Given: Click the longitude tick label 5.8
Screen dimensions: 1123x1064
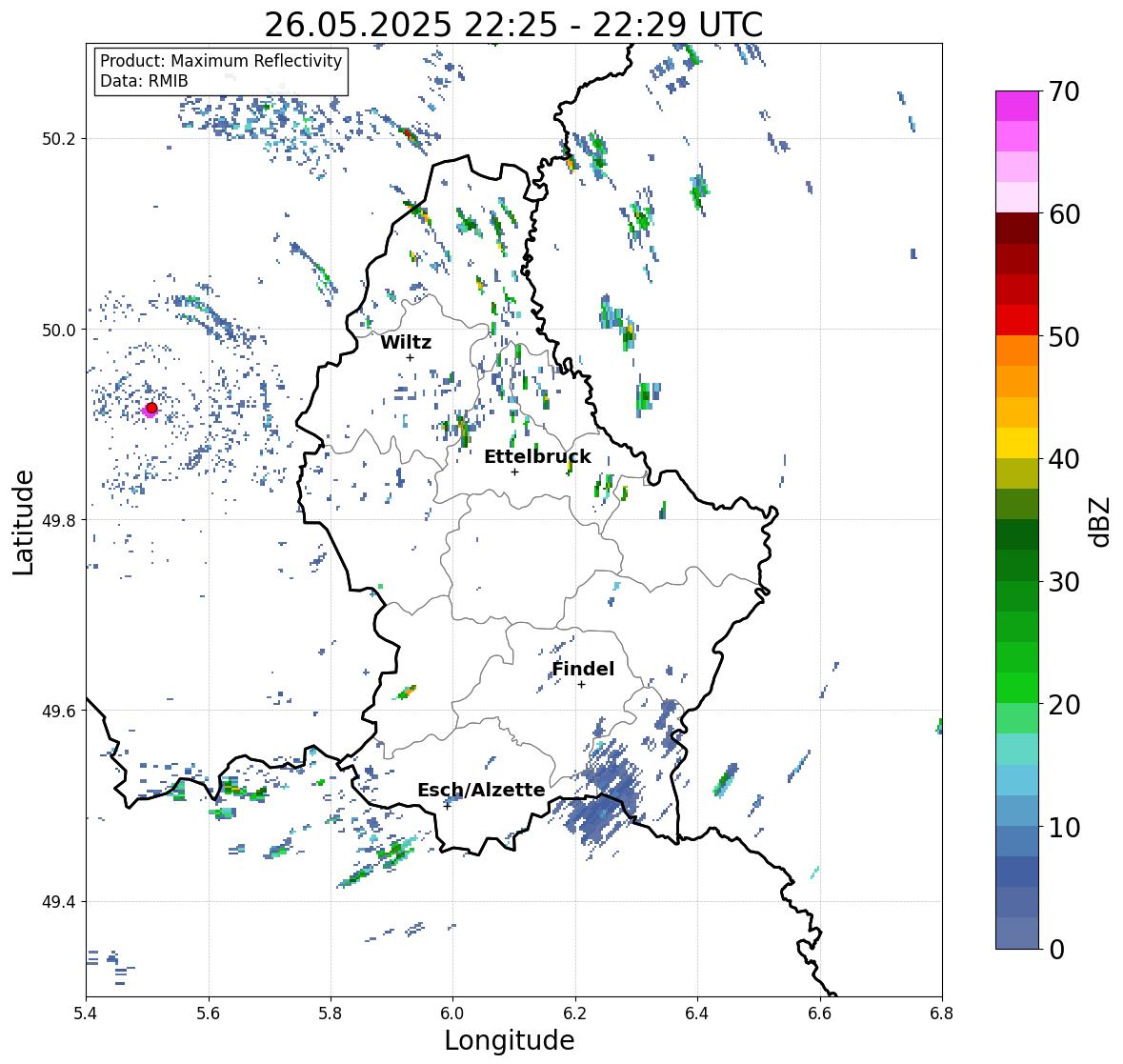Looking at the screenshot, I should coord(331,1014).
